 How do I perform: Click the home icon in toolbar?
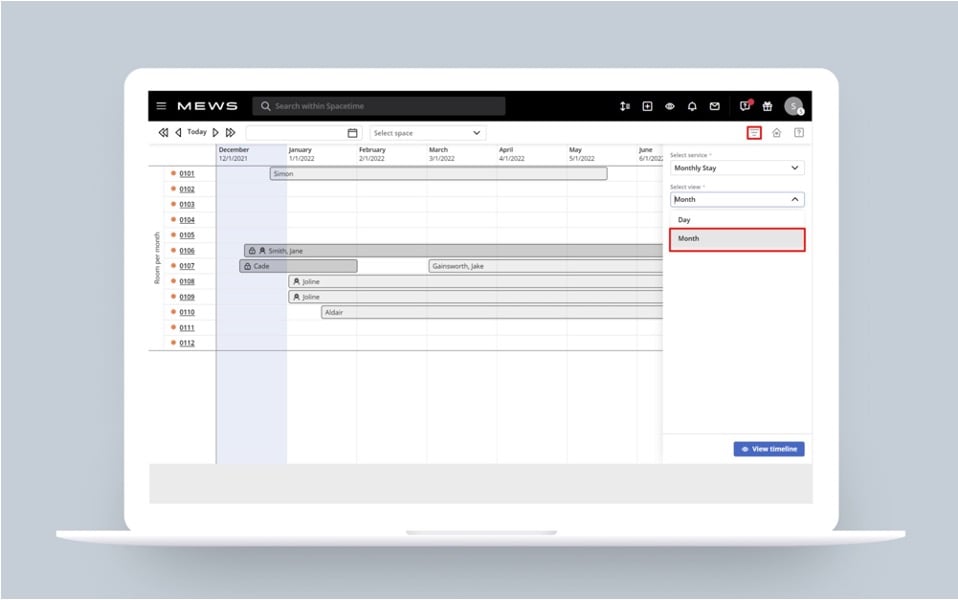tap(776, 133)
